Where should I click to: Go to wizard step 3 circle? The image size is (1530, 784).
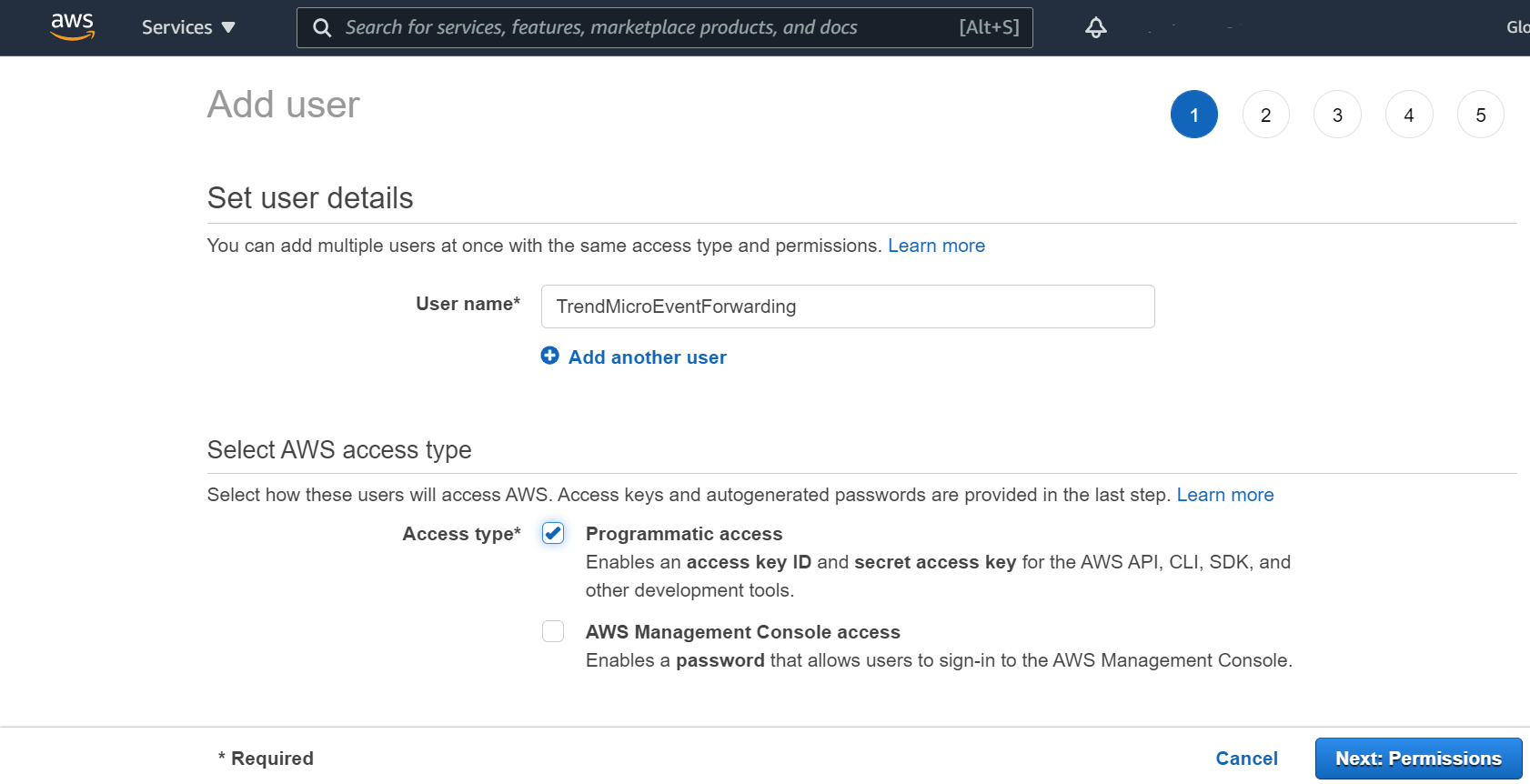point(1337,115)
